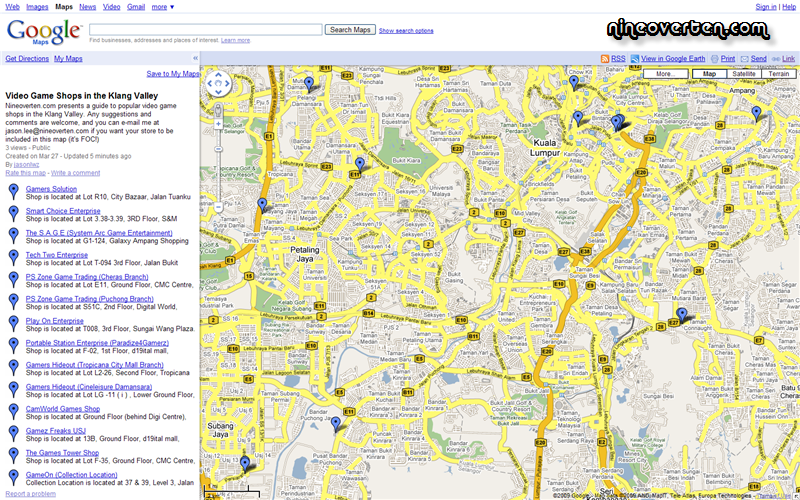The image size is (800, 500).
Task: Click the Learn more link
Action: (236, 40)
